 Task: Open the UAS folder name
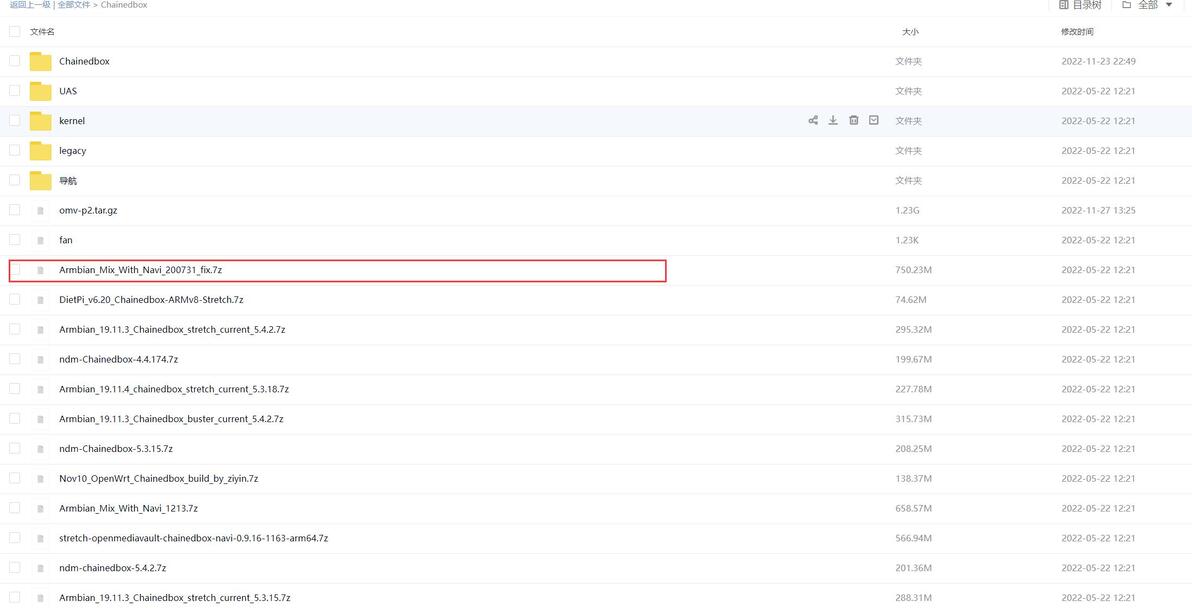point(68,91)
